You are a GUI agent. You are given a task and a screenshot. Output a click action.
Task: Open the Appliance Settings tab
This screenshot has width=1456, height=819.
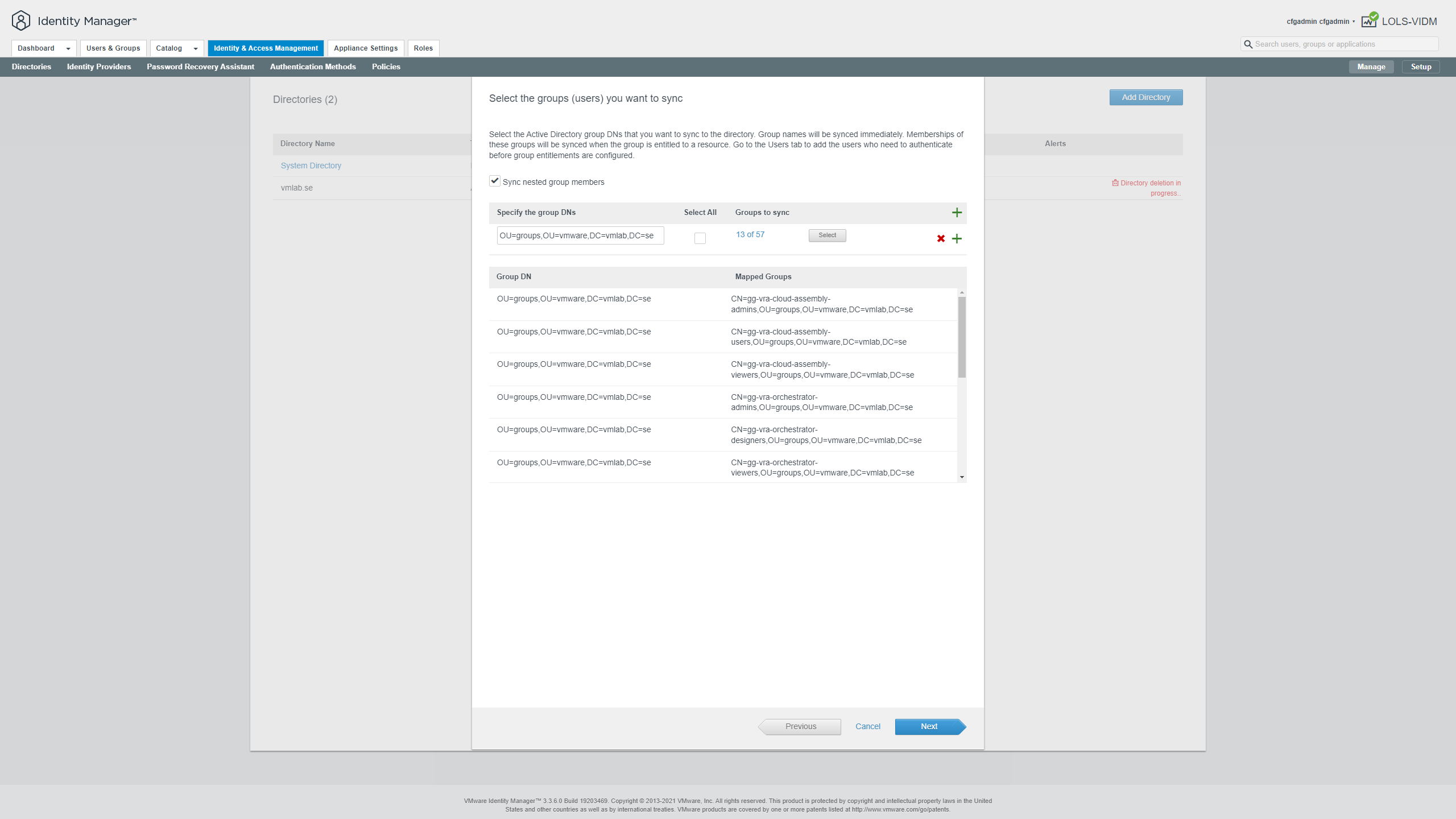coord(366,48)
